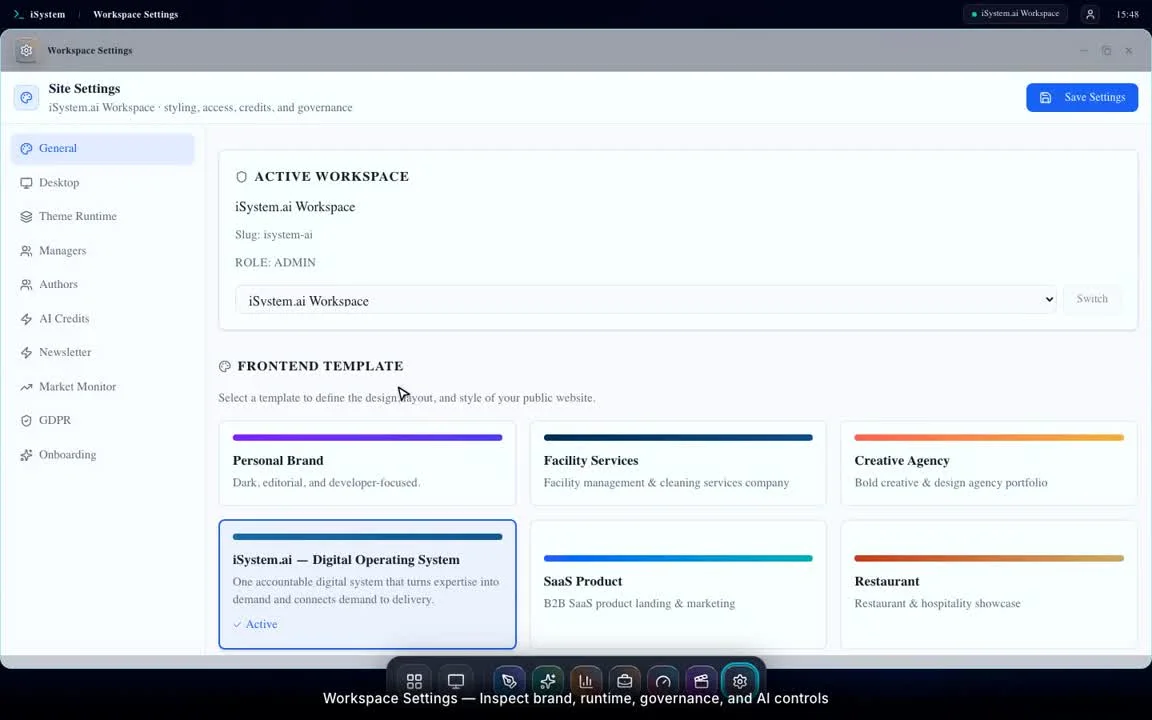This screenshot has width=1152, height=720.
Task: Open the pen nib app in dock
Action: click(x=508, y=681)
